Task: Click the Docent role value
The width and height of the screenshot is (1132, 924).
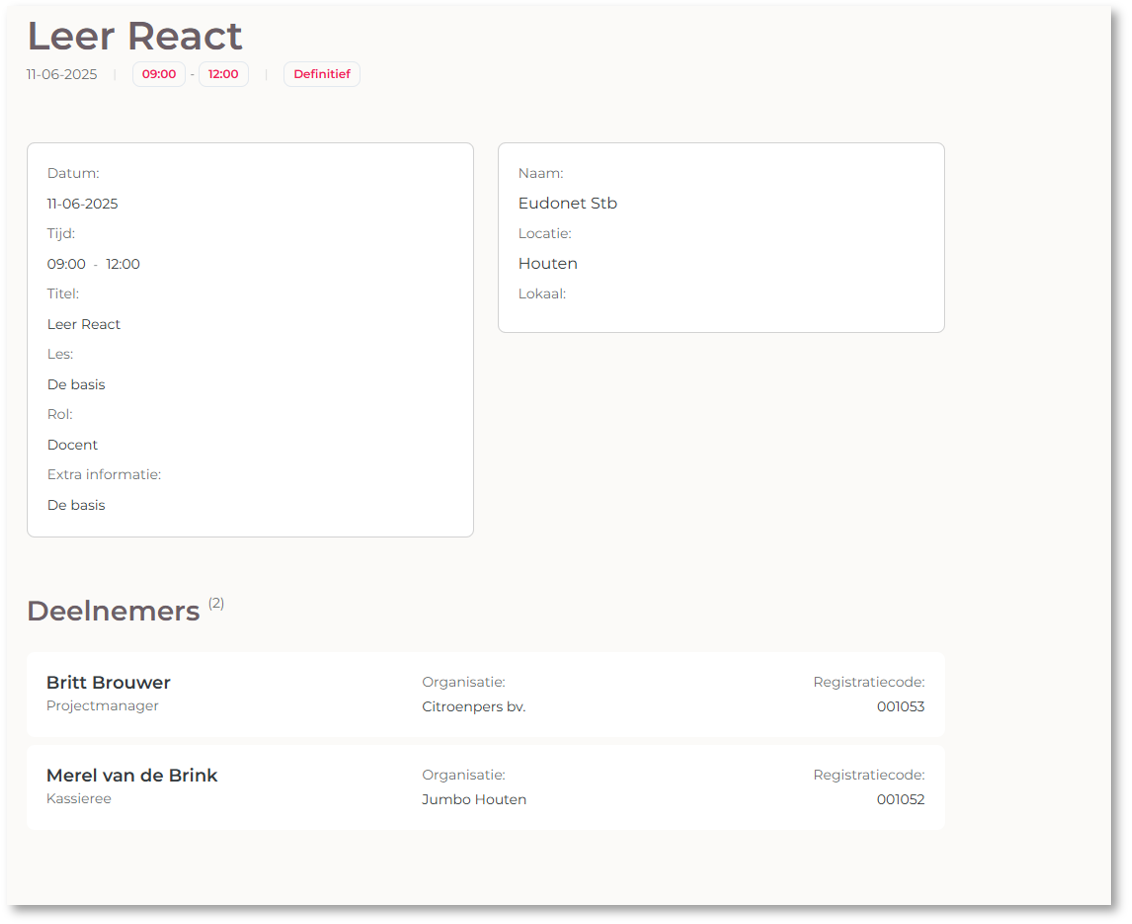Action: pyautogui.click(x=73, y=445)
